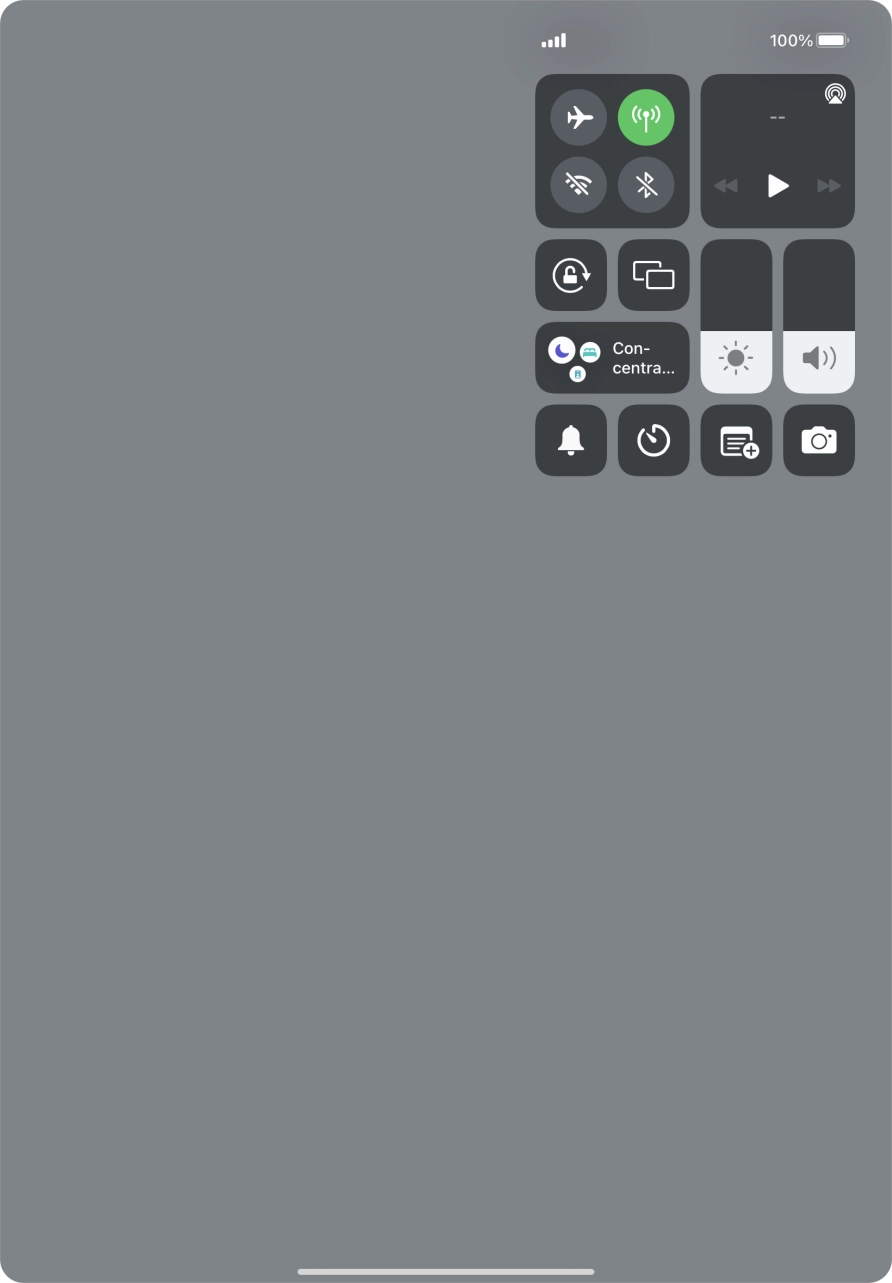Enable Wi-Fi from control center

point(579,185)
